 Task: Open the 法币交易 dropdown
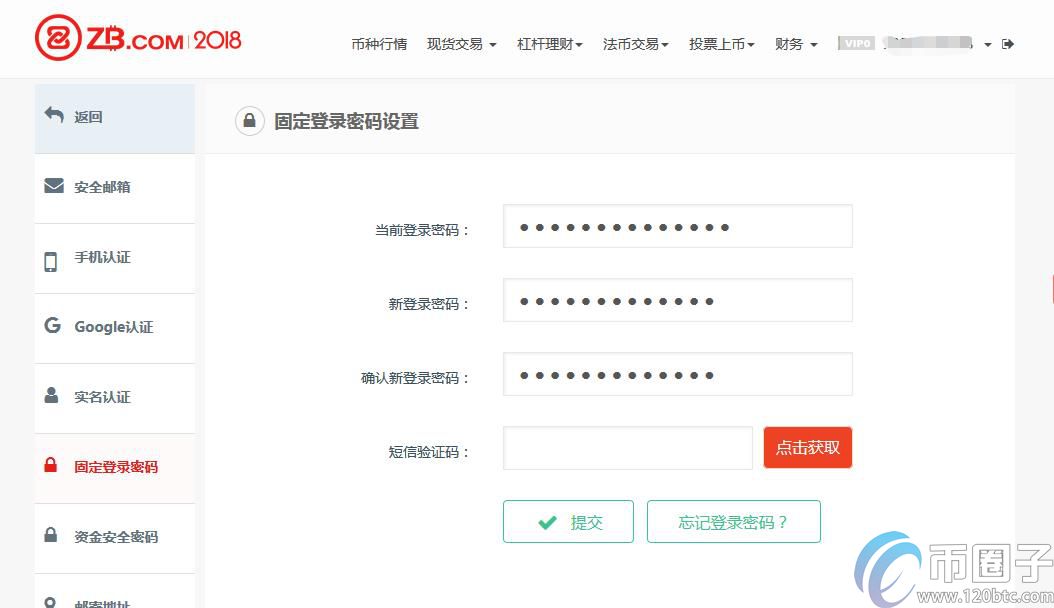tap(635, 44)
